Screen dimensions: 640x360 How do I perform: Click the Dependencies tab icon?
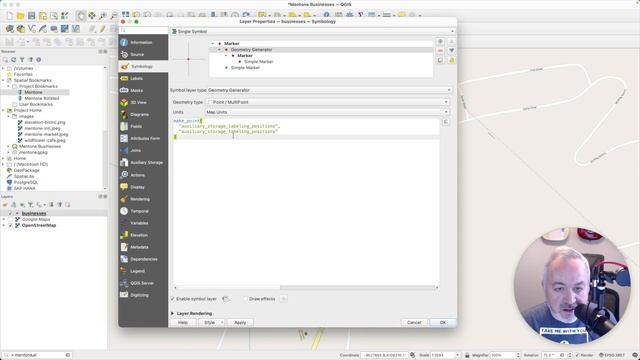tap(124, 259)
